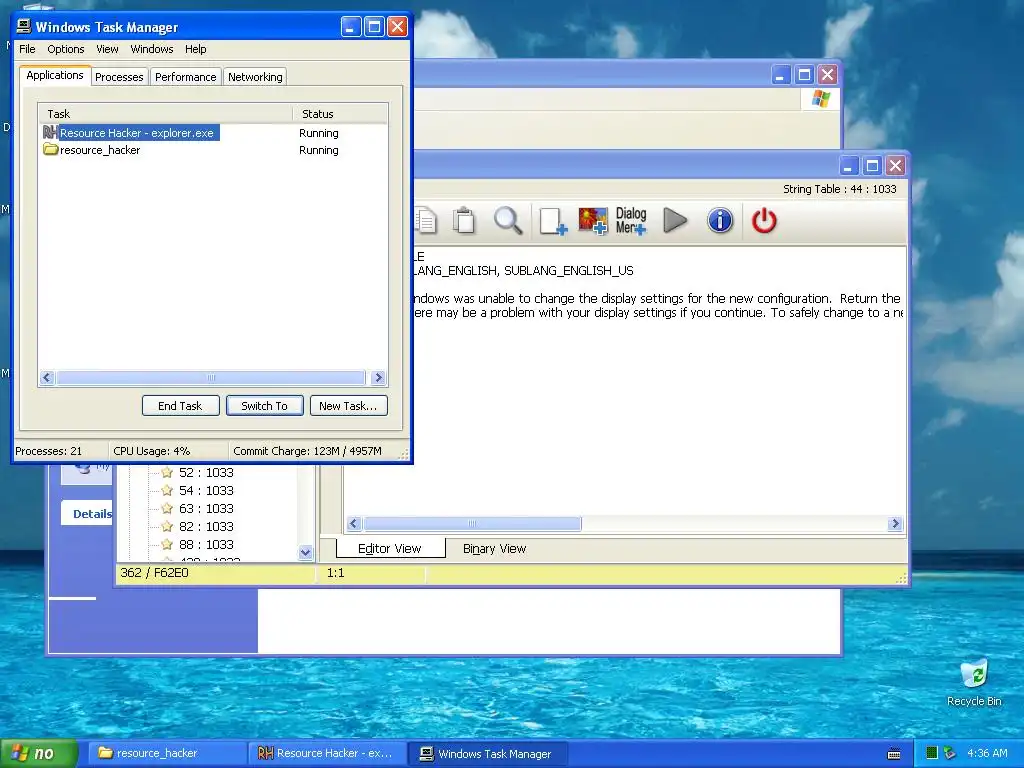Switch to Editor View tab in Resource Hacker

[390, 549]
